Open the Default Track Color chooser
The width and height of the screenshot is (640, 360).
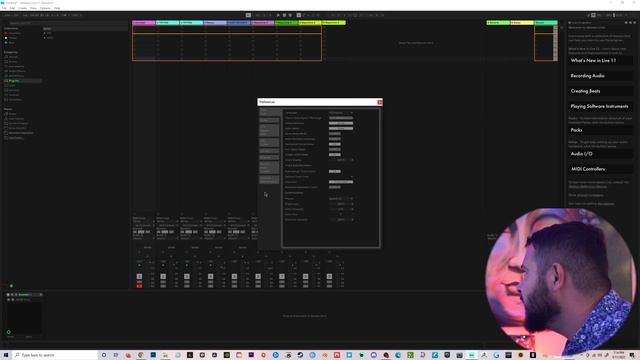[x=341, y=177]
